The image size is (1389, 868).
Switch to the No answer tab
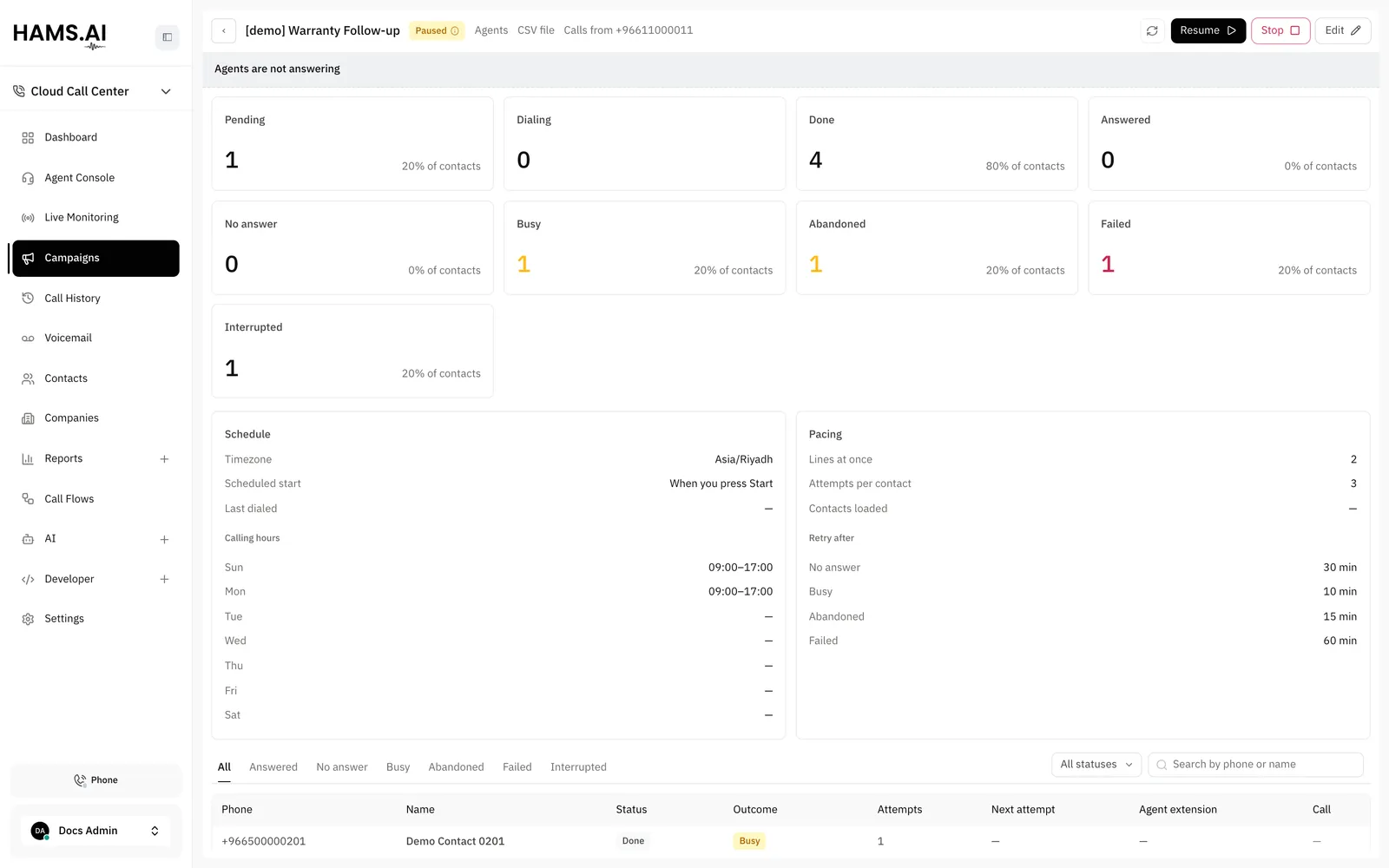click(x=342, y=767)
